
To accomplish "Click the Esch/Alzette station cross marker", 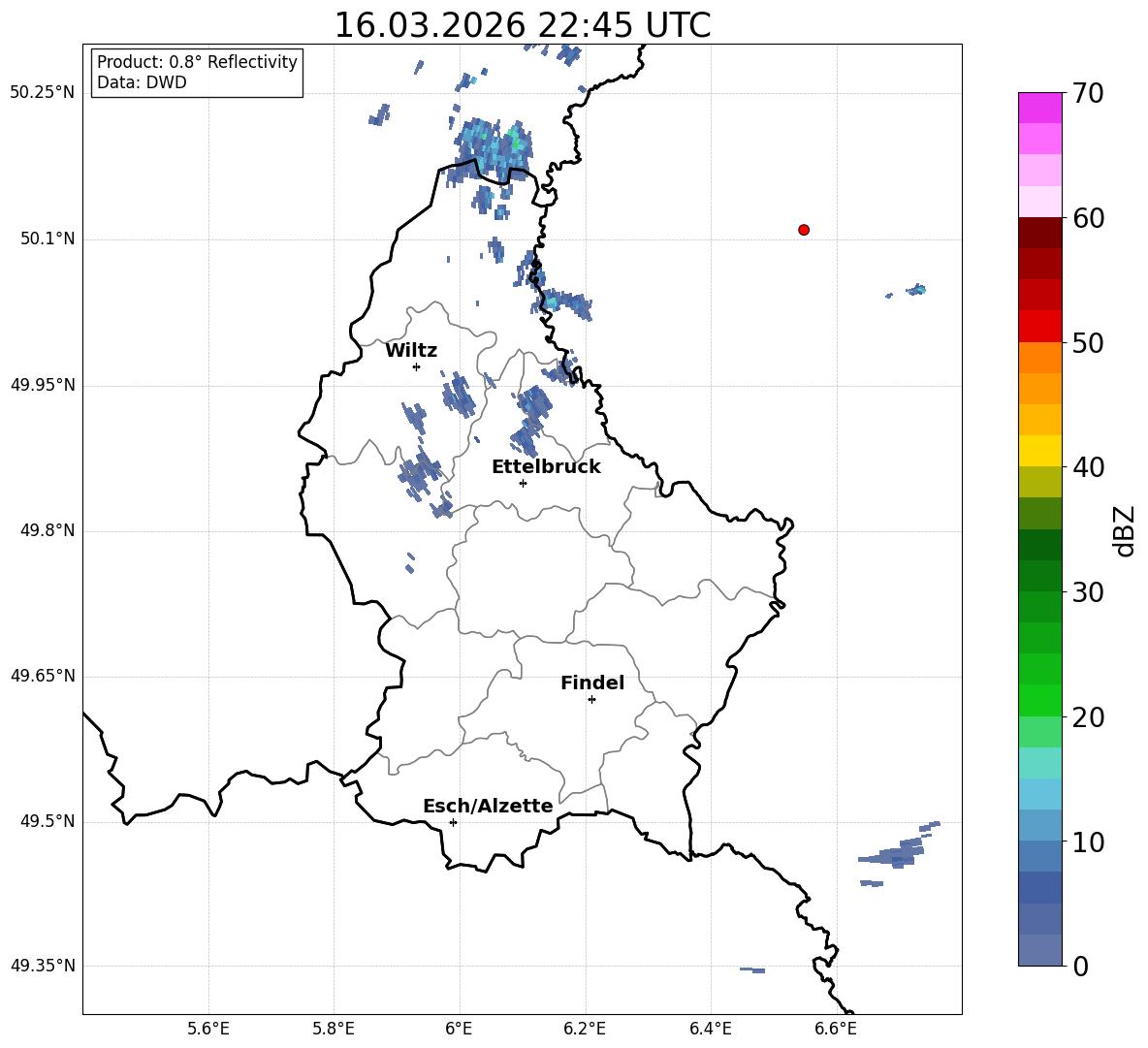I will (453, 822).
